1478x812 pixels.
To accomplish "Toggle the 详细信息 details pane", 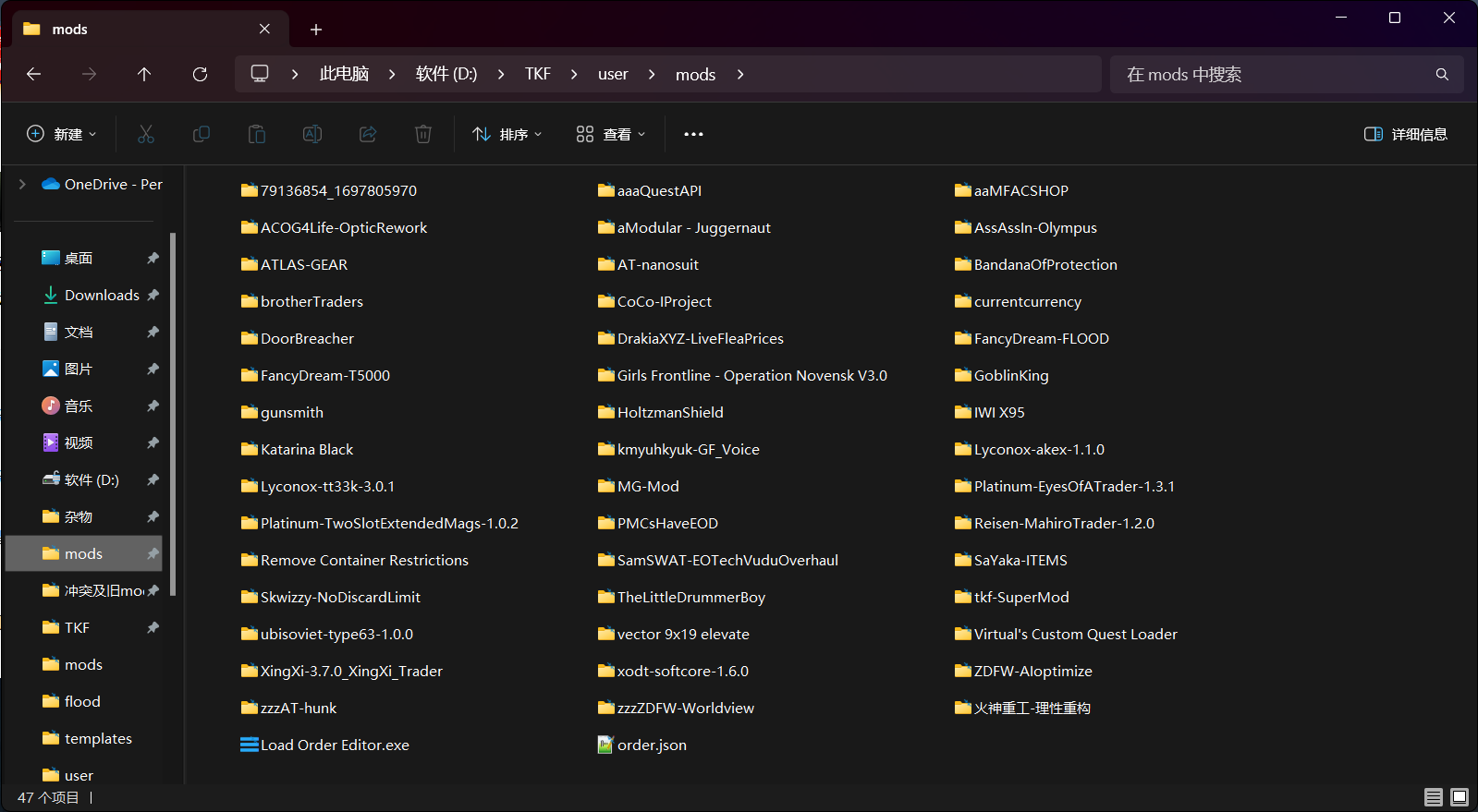I will tap(1406, 135).
